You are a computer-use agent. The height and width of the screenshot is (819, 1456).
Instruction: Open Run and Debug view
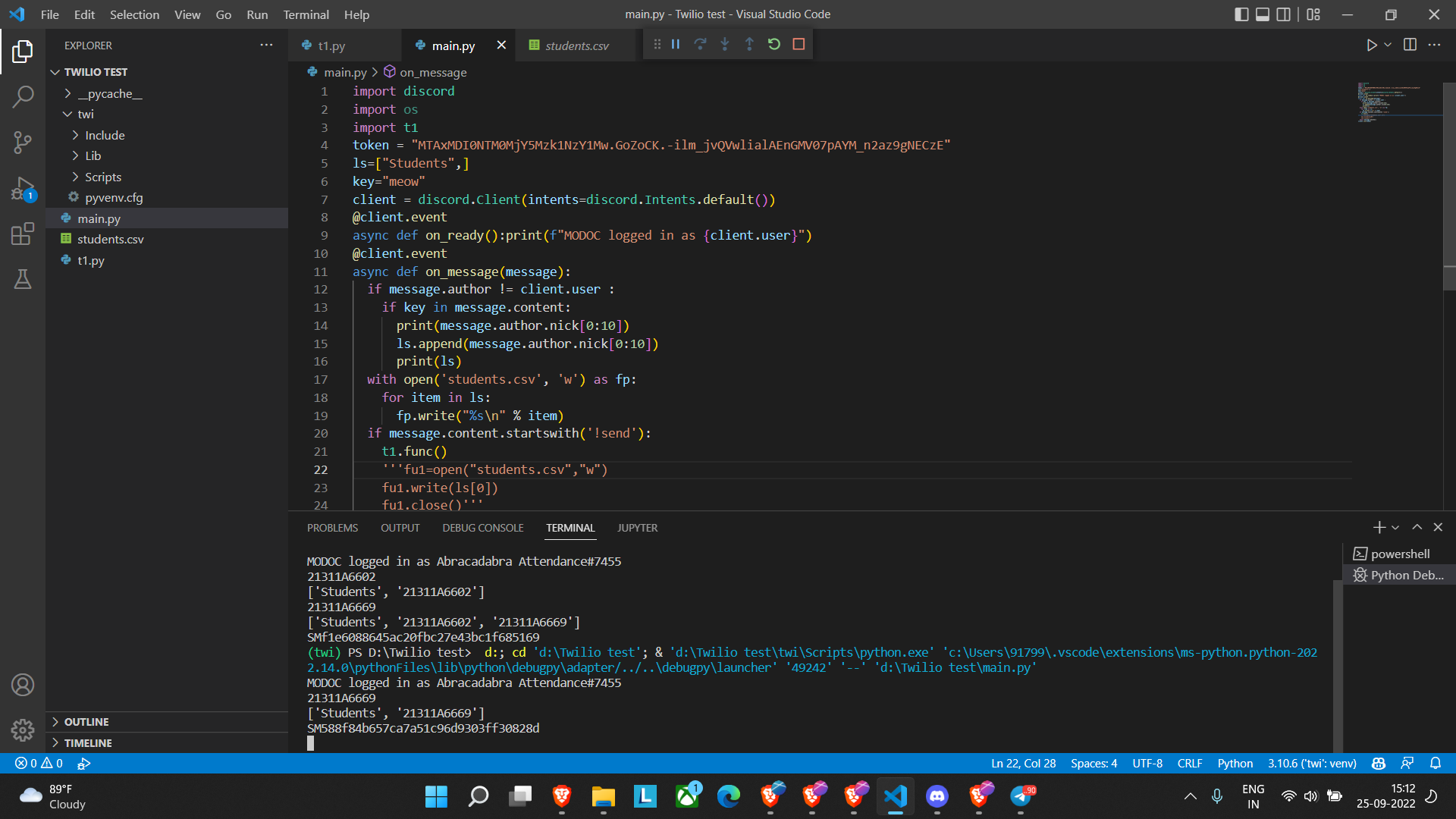(23, 188)
